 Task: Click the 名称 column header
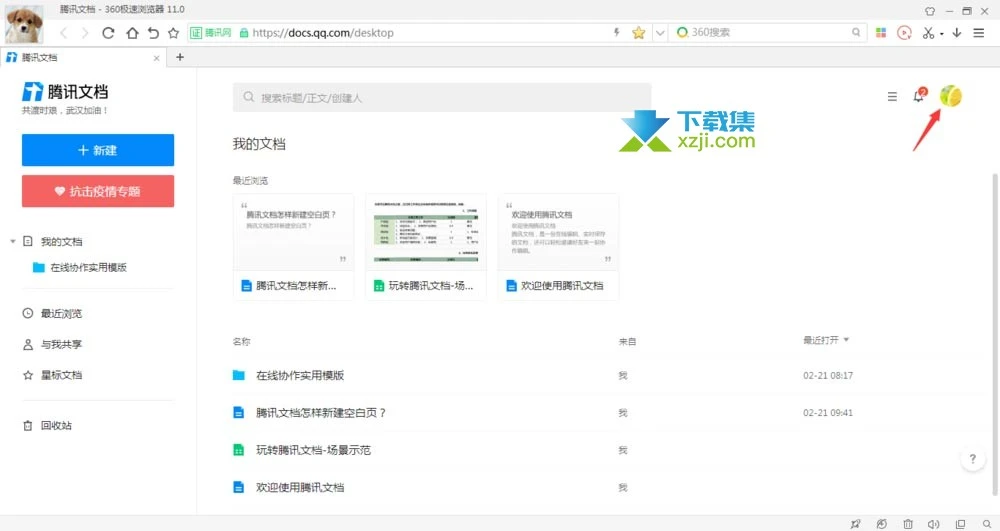point(242,342)
